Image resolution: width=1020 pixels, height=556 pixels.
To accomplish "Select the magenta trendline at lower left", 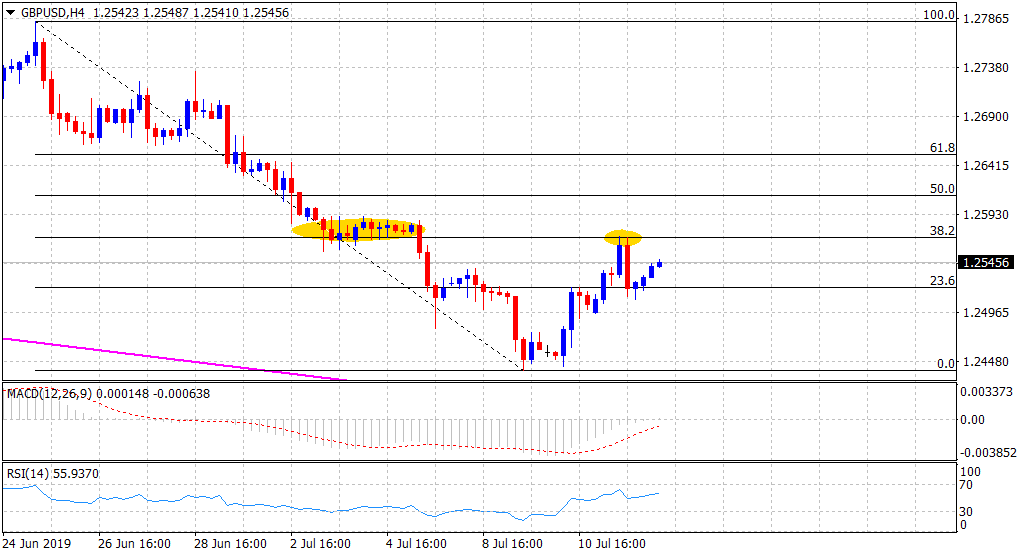I will coord(174,358).
